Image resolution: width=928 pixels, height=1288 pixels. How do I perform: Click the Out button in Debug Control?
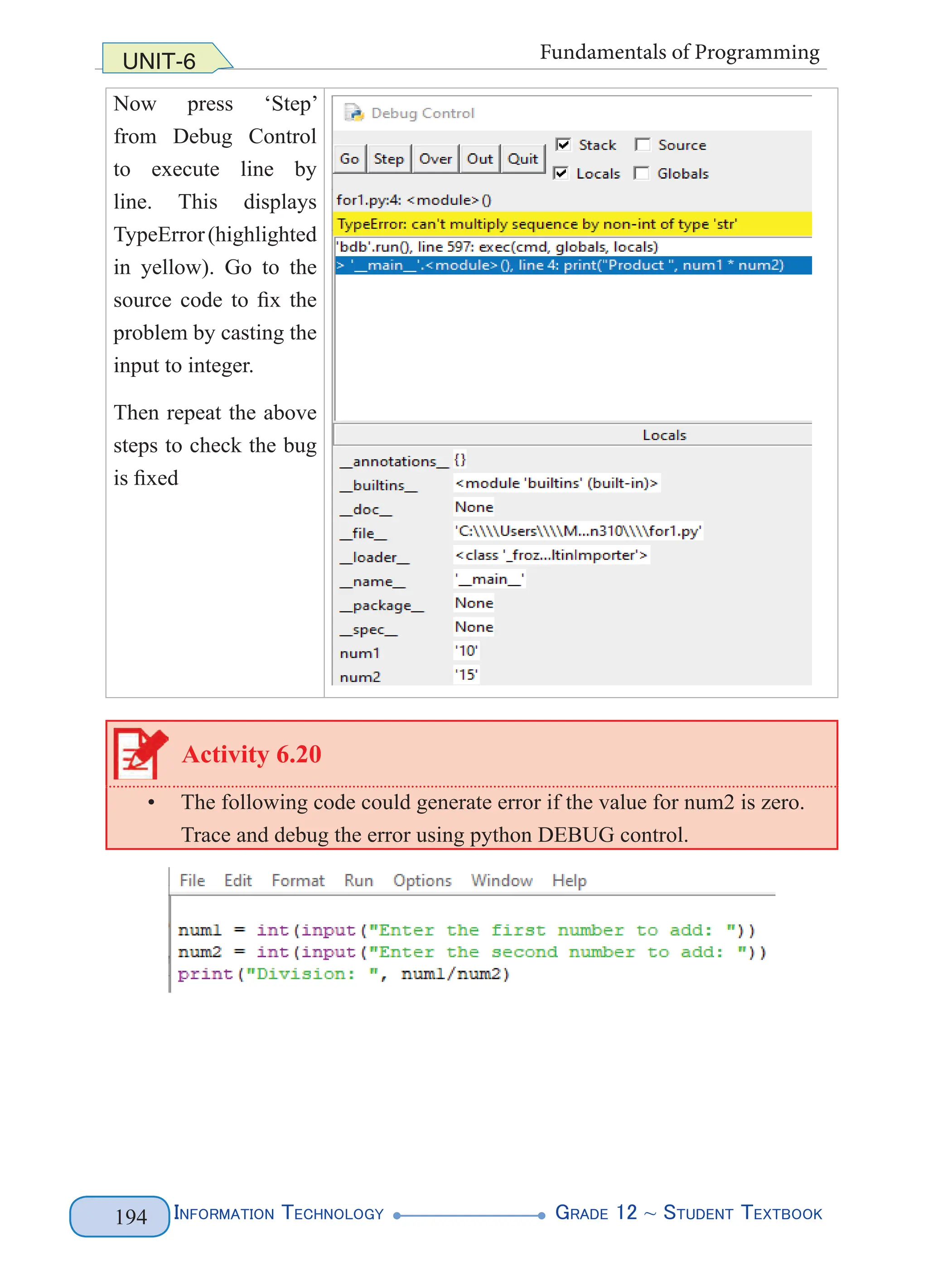click(x=479, y=159)
